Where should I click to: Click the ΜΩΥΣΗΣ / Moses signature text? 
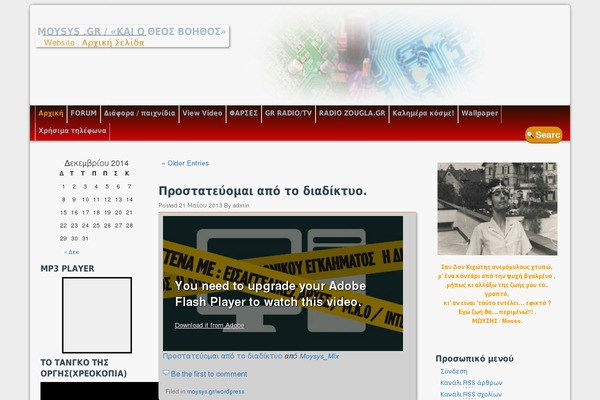(497, 321)
